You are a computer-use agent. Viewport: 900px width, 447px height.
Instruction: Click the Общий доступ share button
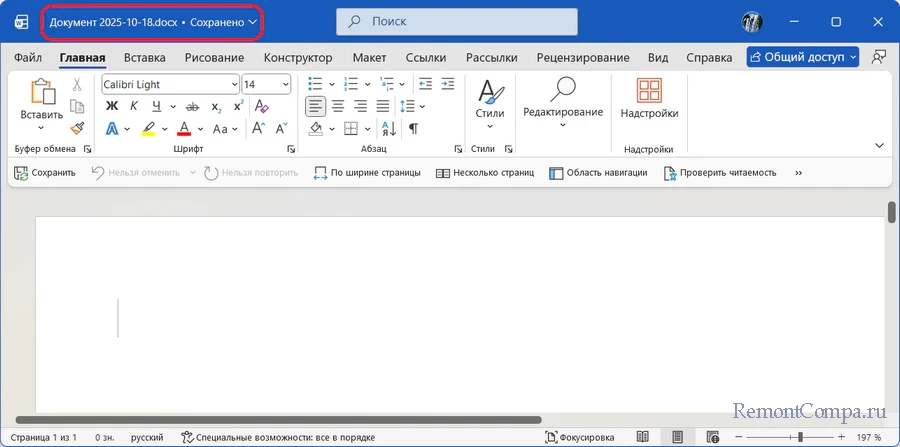802,58
